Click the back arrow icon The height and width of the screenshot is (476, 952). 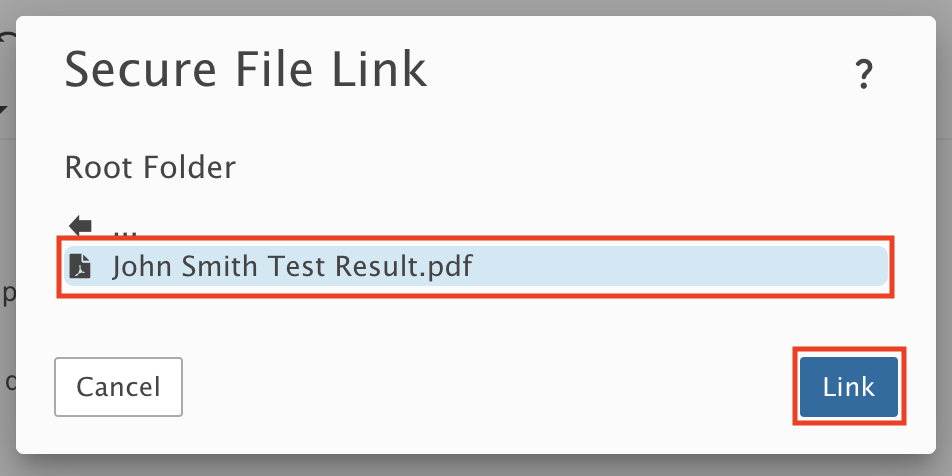coord(80,226)
